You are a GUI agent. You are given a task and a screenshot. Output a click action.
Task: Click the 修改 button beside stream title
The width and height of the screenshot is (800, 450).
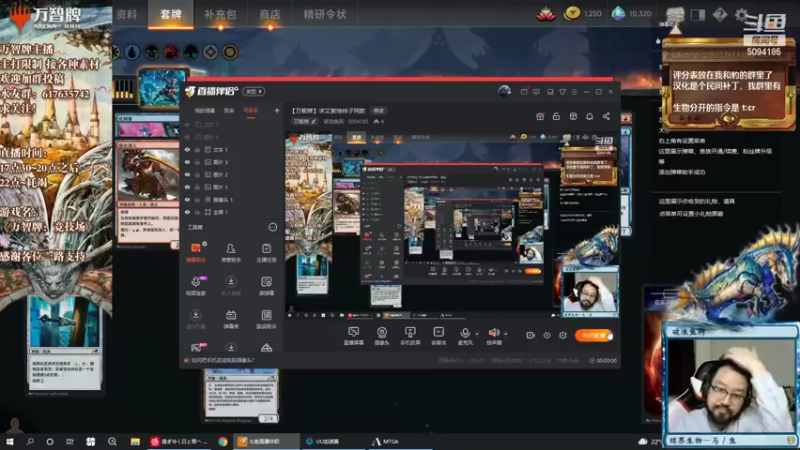coord(379,111)
